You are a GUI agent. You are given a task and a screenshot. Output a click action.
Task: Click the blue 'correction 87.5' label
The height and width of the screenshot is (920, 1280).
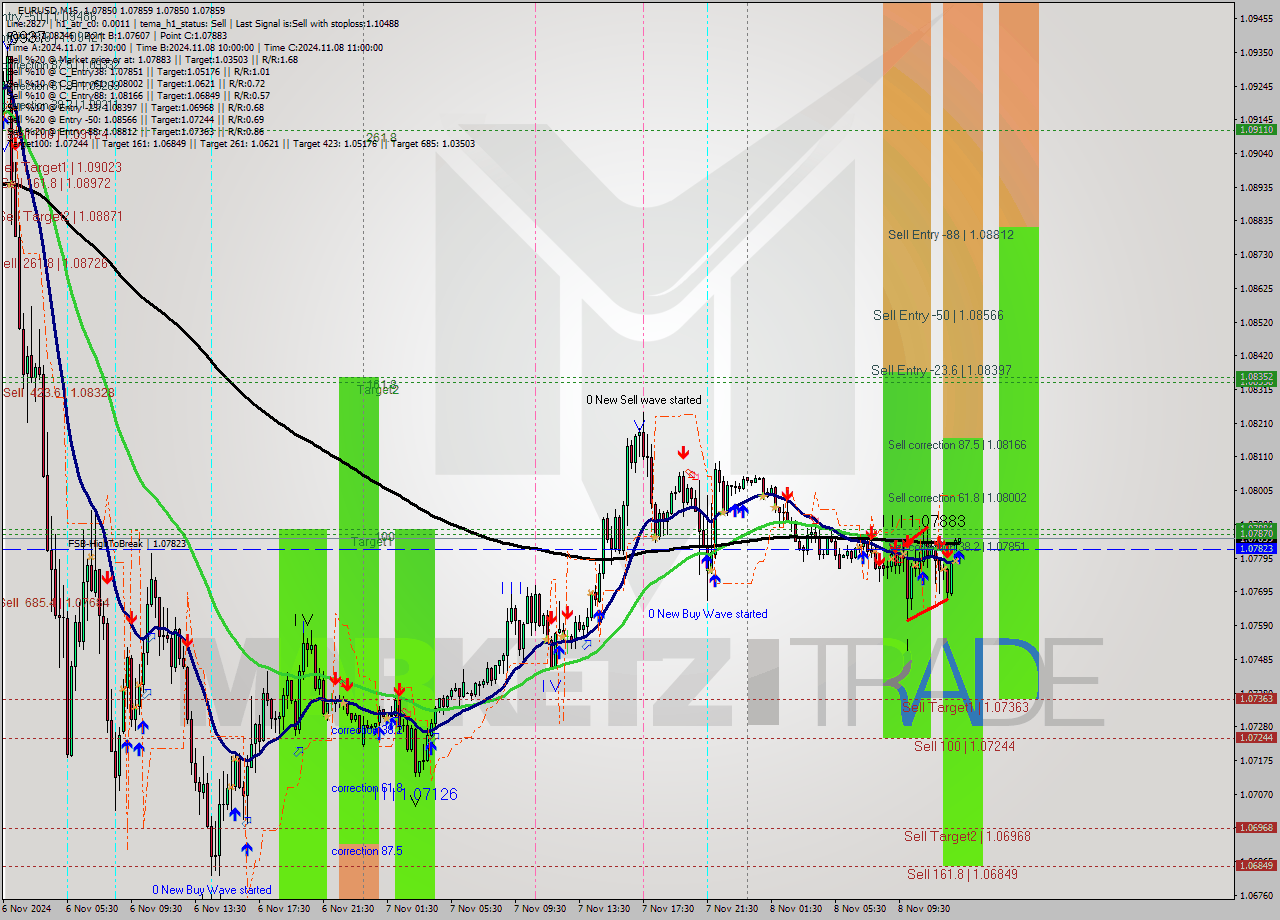(x=367, y=851)
